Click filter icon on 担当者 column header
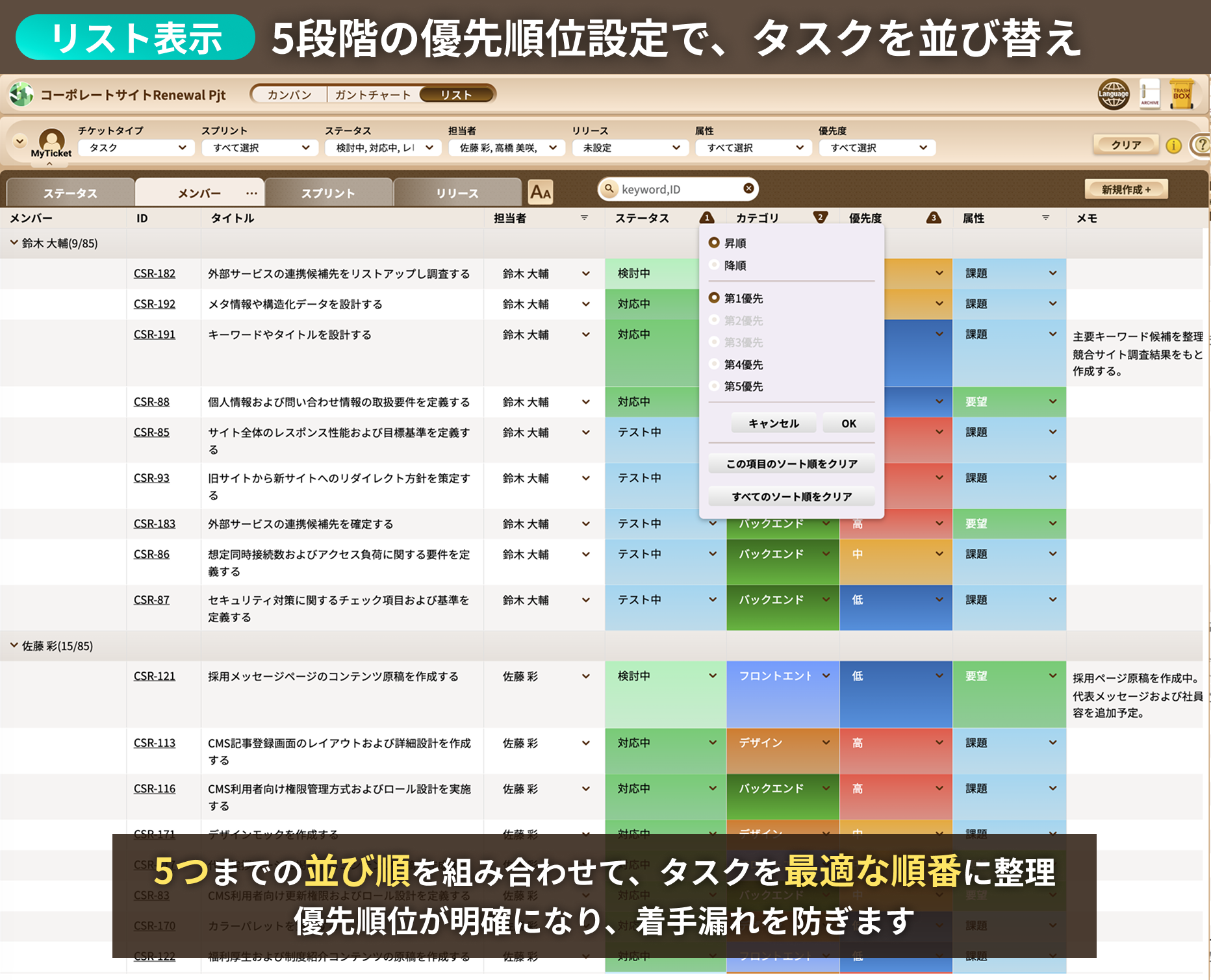 [585, 218]
